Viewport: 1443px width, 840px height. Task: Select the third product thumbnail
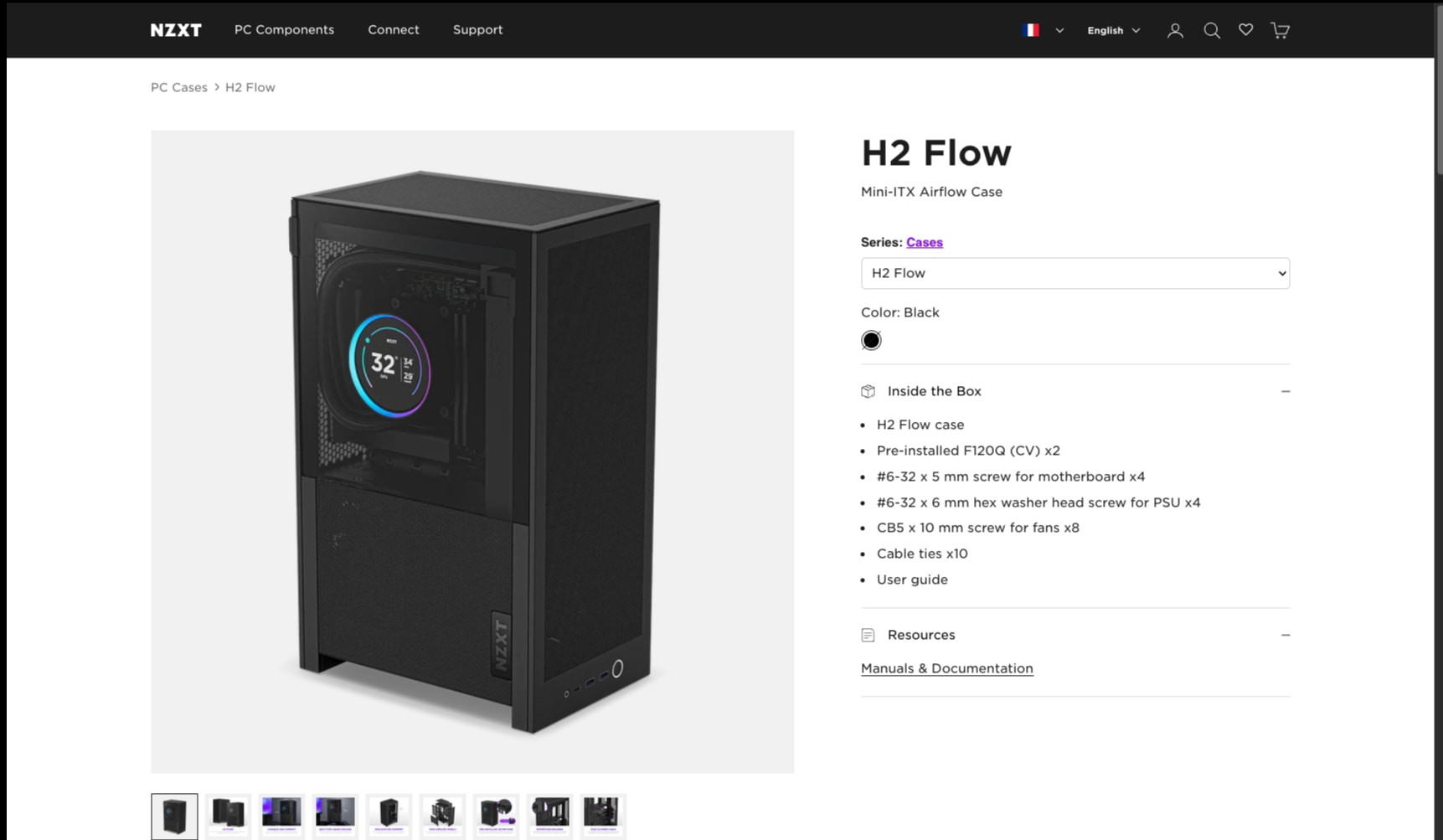point(281,817)
